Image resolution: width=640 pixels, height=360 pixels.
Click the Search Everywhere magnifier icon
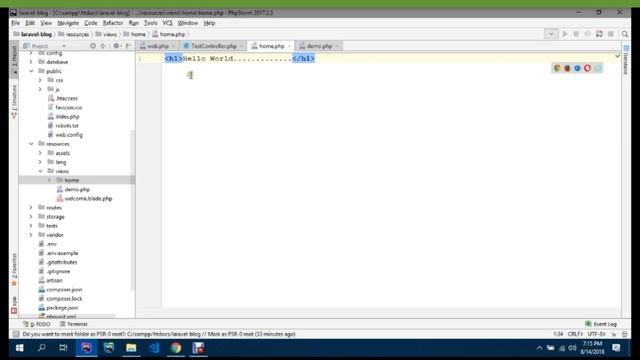[625, 34]
